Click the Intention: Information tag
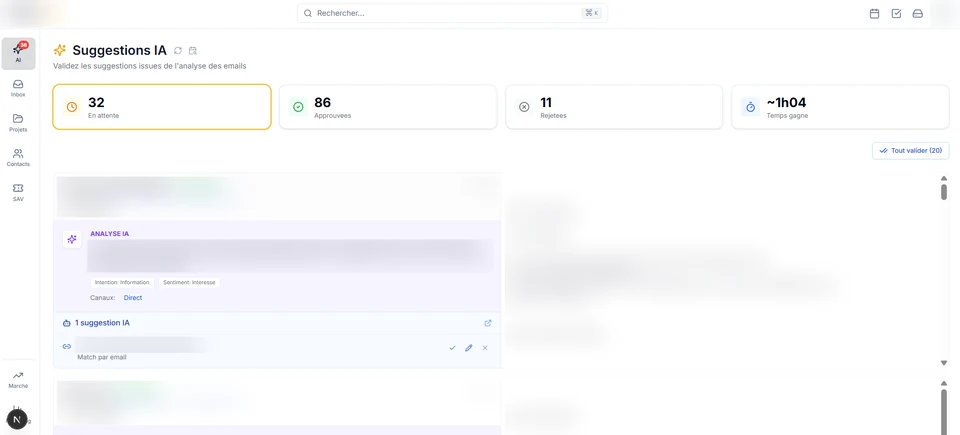The image size is (960, 435). click(x=122, y=282)
